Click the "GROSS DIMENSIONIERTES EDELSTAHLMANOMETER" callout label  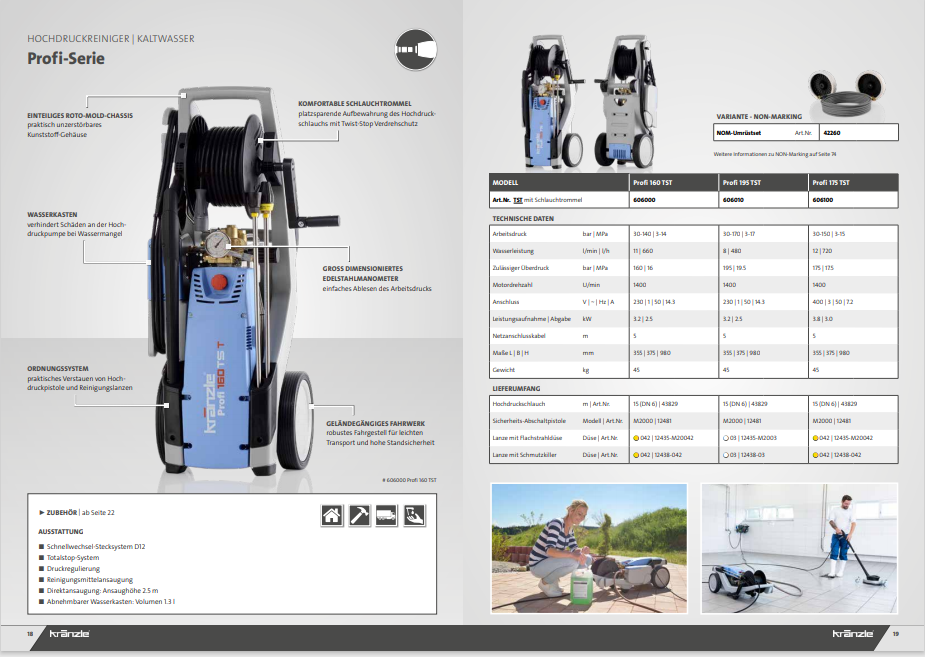point(363,273)
